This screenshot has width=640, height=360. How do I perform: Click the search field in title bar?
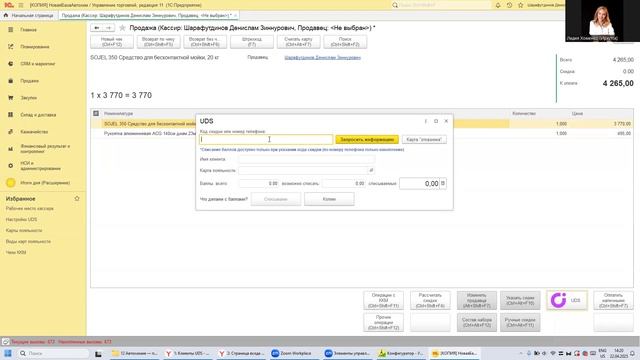click(x=441, y=5)
